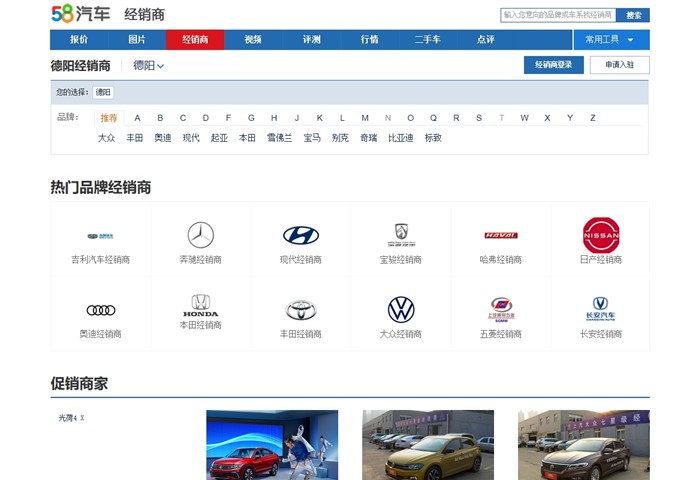
Task: Remove the 德阳 selection tag
Action: click(x=103, y=92)
